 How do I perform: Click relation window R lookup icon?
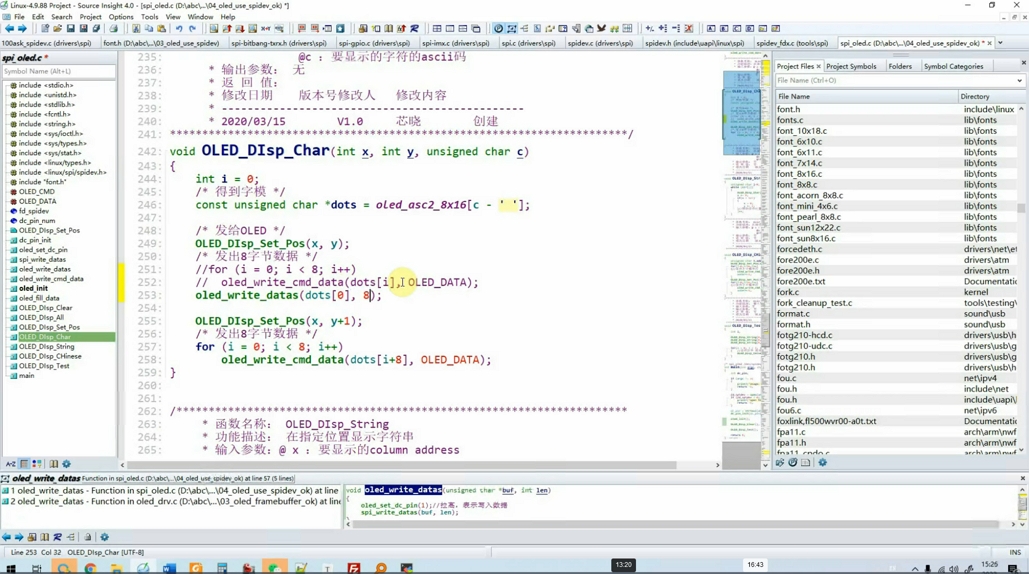click(57, 537)
